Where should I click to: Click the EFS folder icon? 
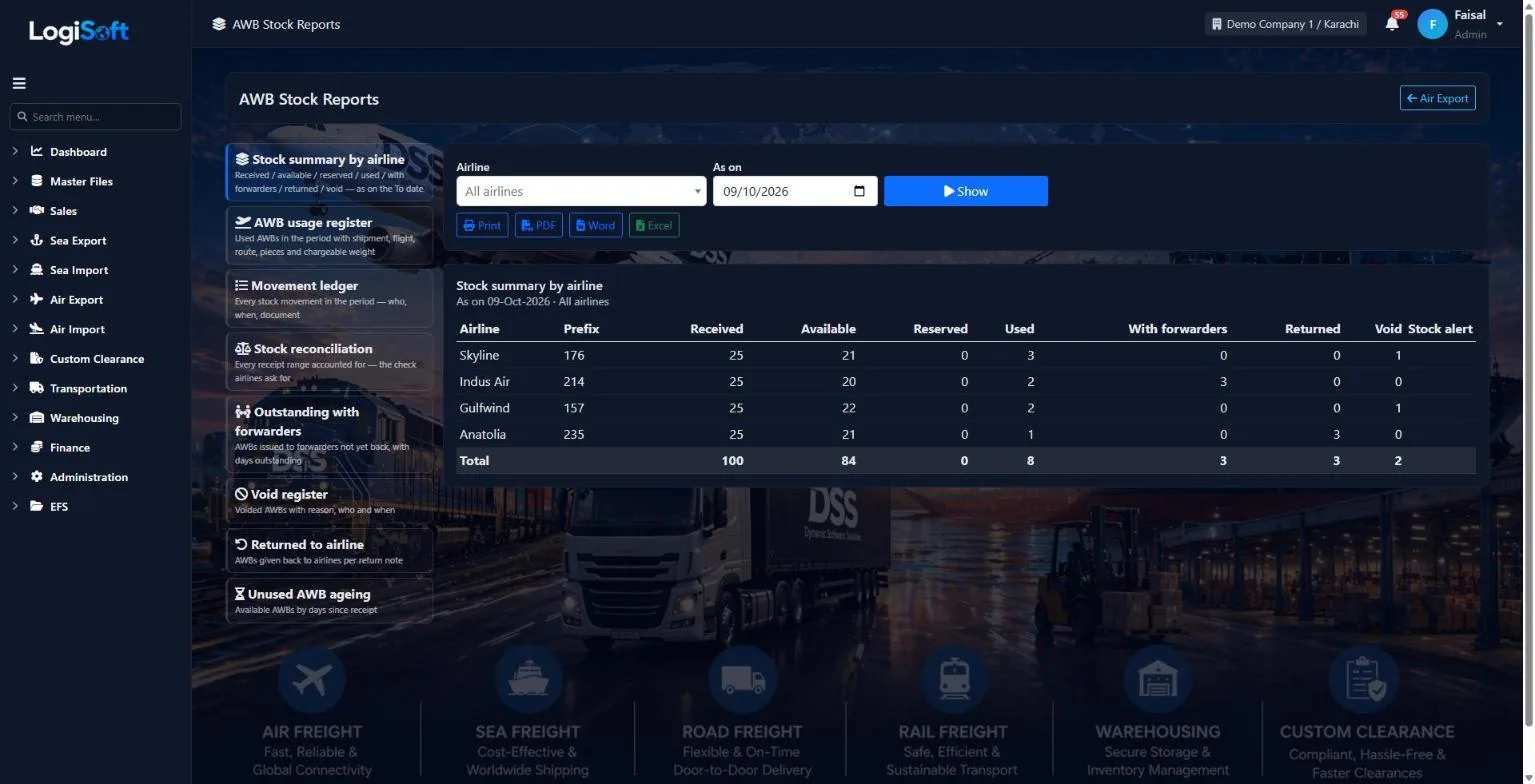(x=37, y=506)
